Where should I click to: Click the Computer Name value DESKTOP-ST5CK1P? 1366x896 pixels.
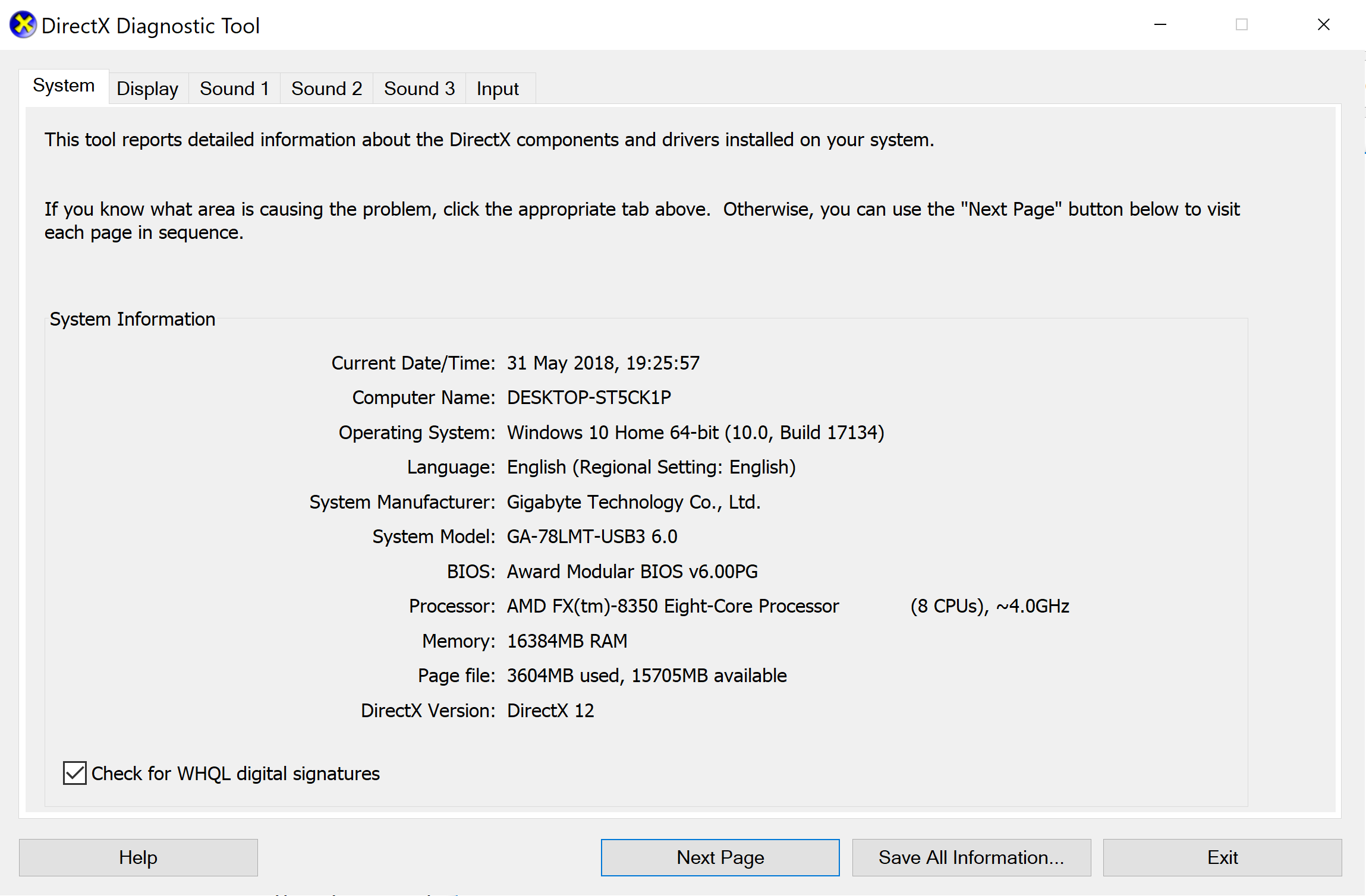pos(588,397)
